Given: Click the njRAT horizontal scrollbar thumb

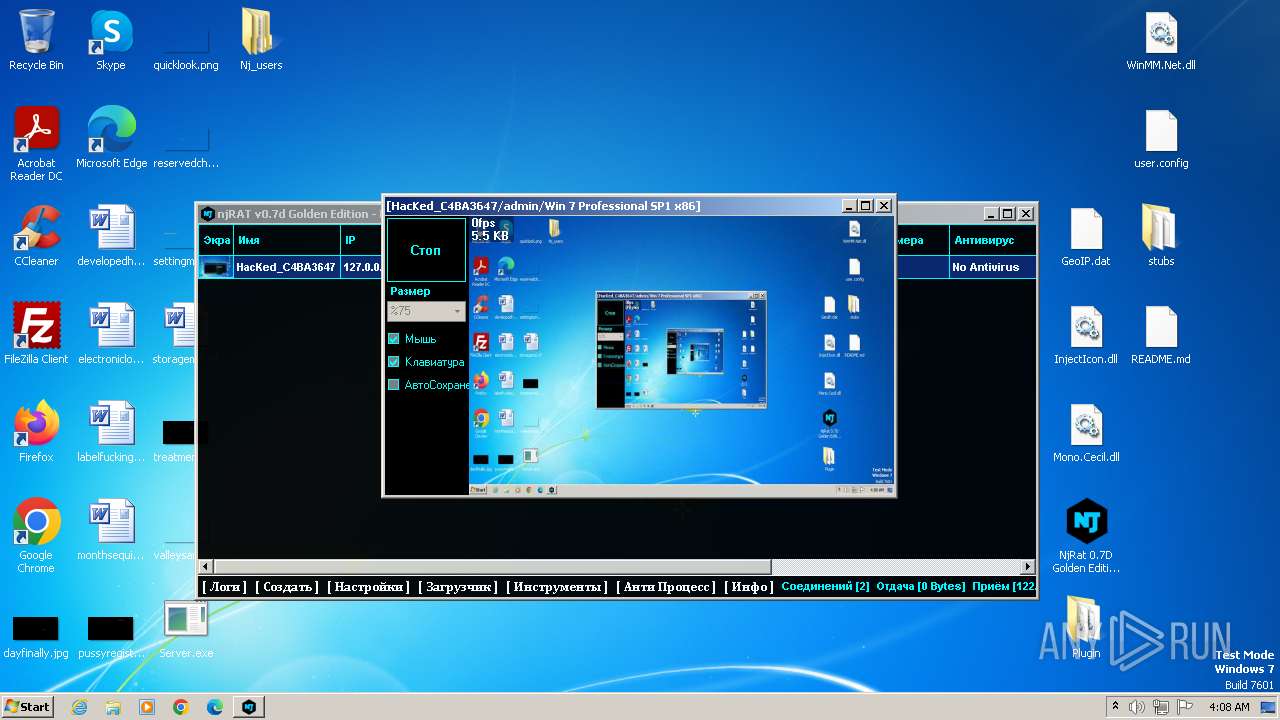Looking at the screenshot, I should [x=492, y=567].
